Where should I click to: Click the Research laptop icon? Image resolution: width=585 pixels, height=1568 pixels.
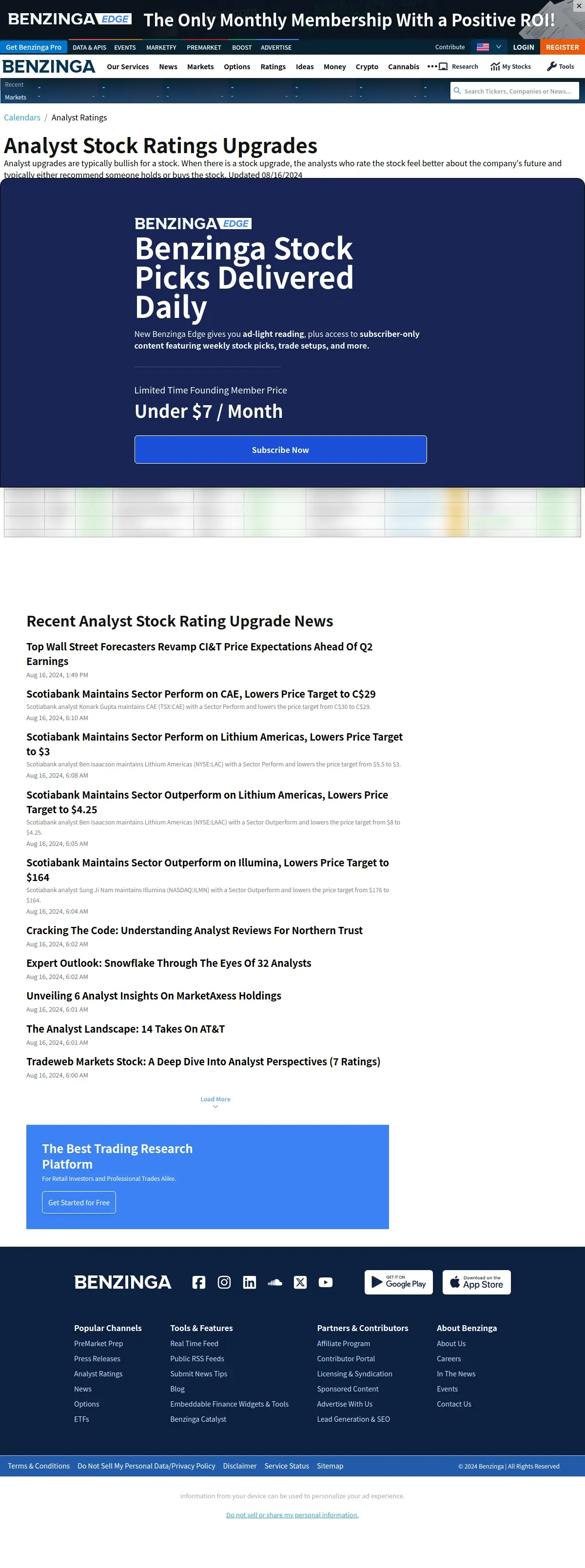point(443,66)
